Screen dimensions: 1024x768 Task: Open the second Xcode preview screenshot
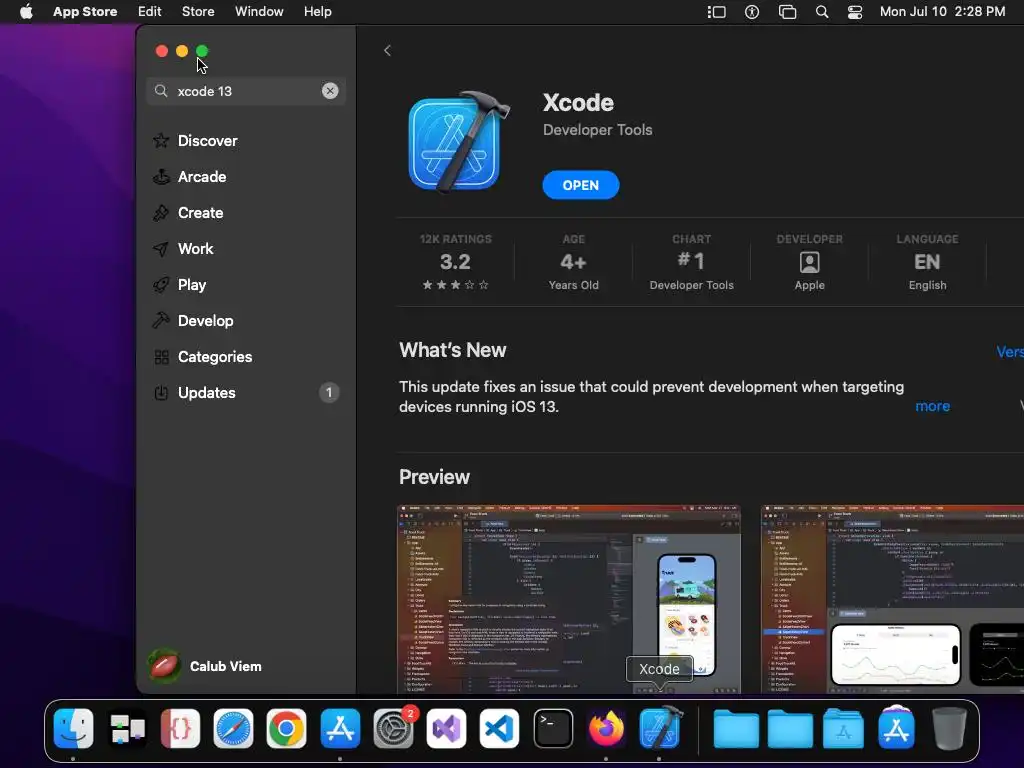coord(893,599)
